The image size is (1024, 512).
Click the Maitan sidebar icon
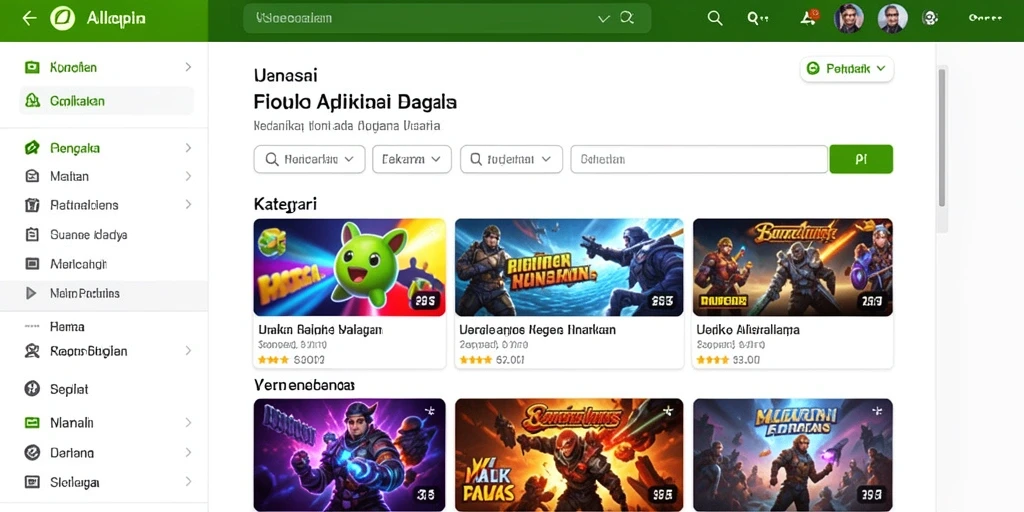[31, 176]
